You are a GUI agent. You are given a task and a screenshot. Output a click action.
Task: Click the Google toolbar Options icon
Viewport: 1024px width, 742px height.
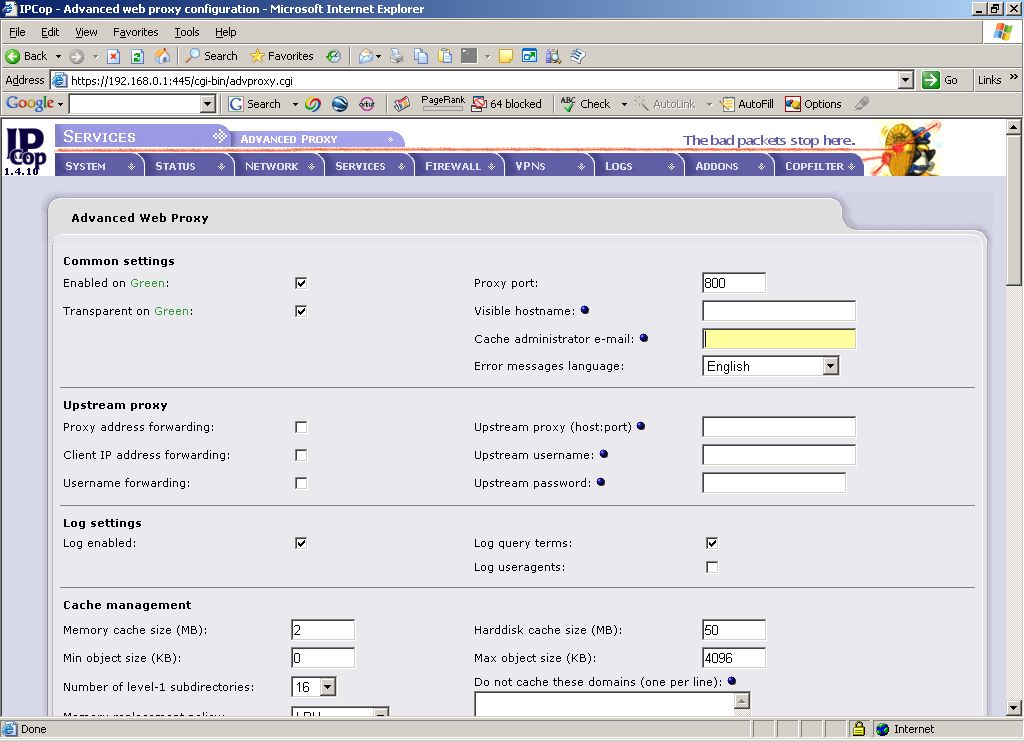coord(793,104)
